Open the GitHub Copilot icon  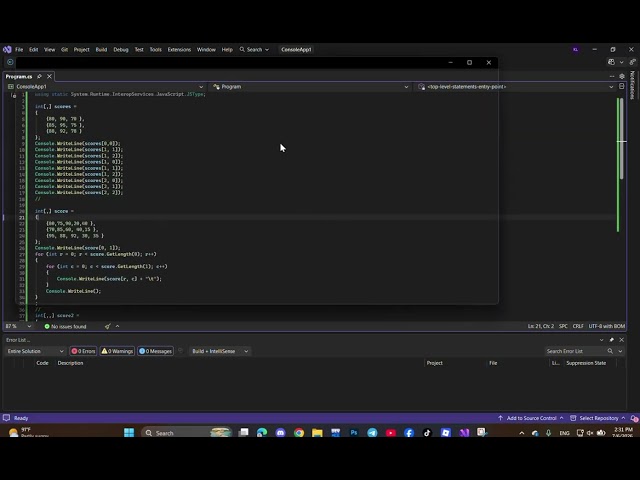611,62
